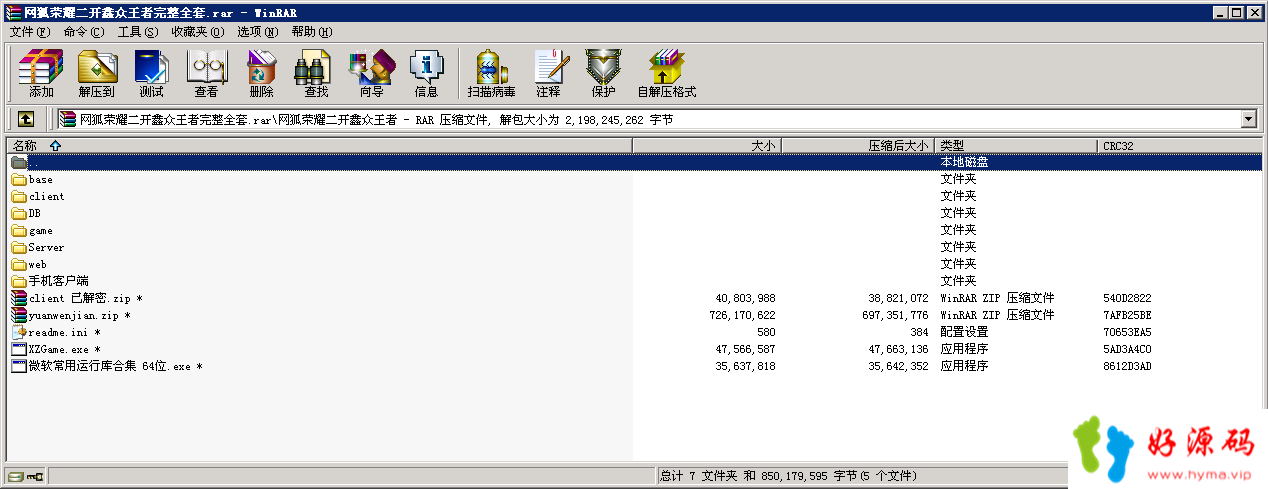Click the 本地磁盘 type cell
1268x489 pixels.
click(x=964, y=162)
